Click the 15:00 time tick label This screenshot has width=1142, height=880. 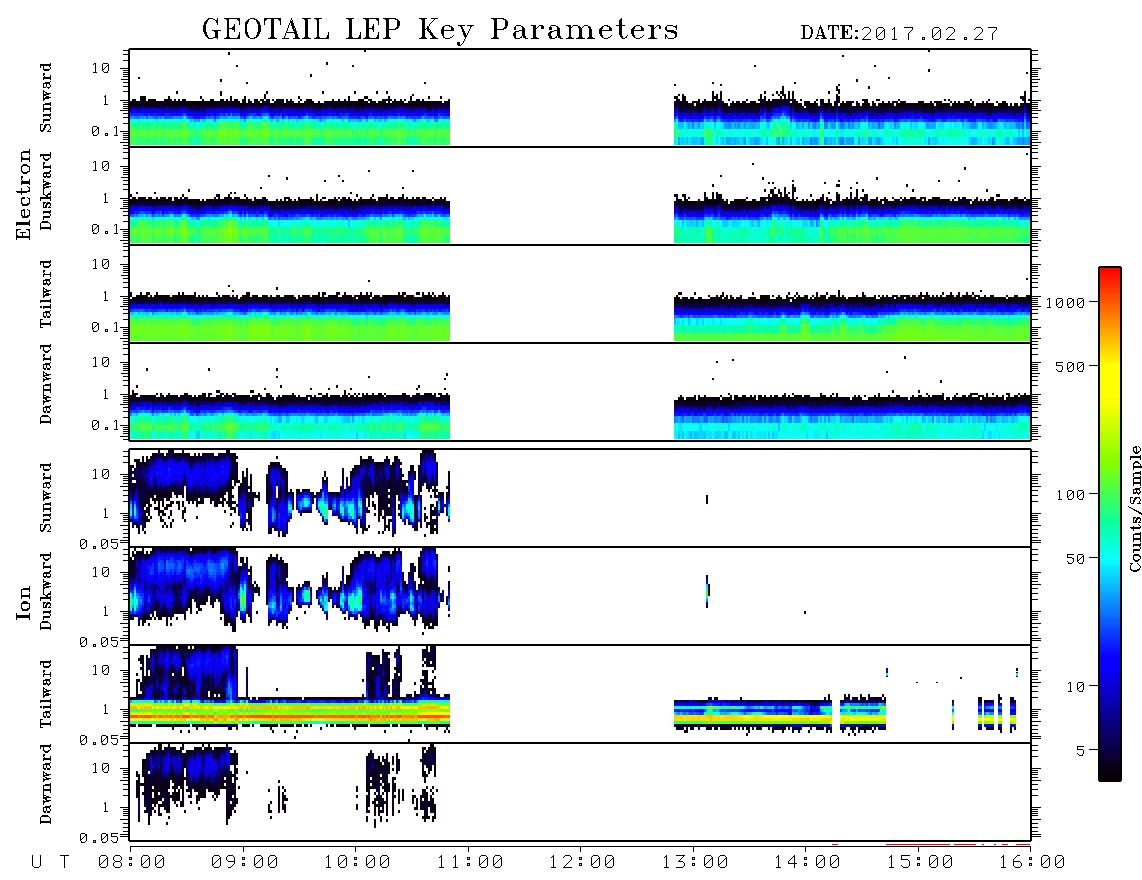(x=920, y=863)
